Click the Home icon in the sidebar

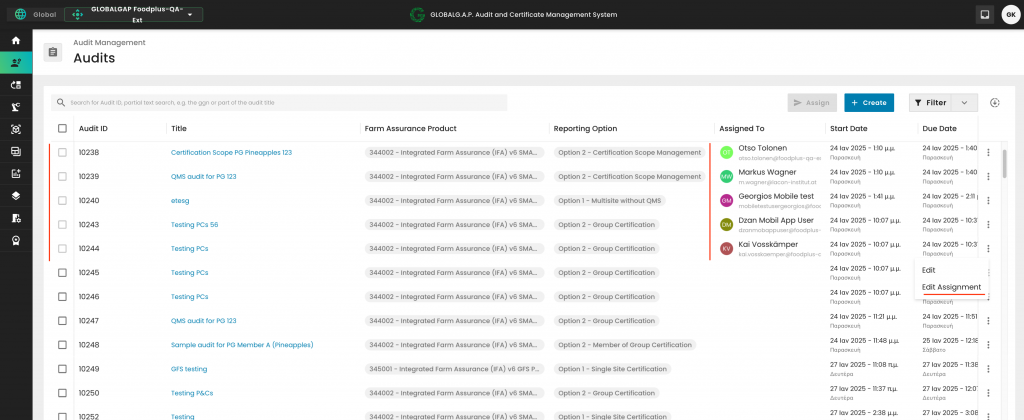[15, 40]
